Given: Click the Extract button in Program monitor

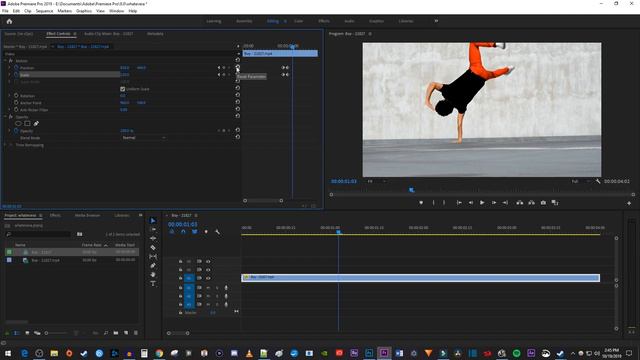Looking at the screenshot, I should pos(531,202).
